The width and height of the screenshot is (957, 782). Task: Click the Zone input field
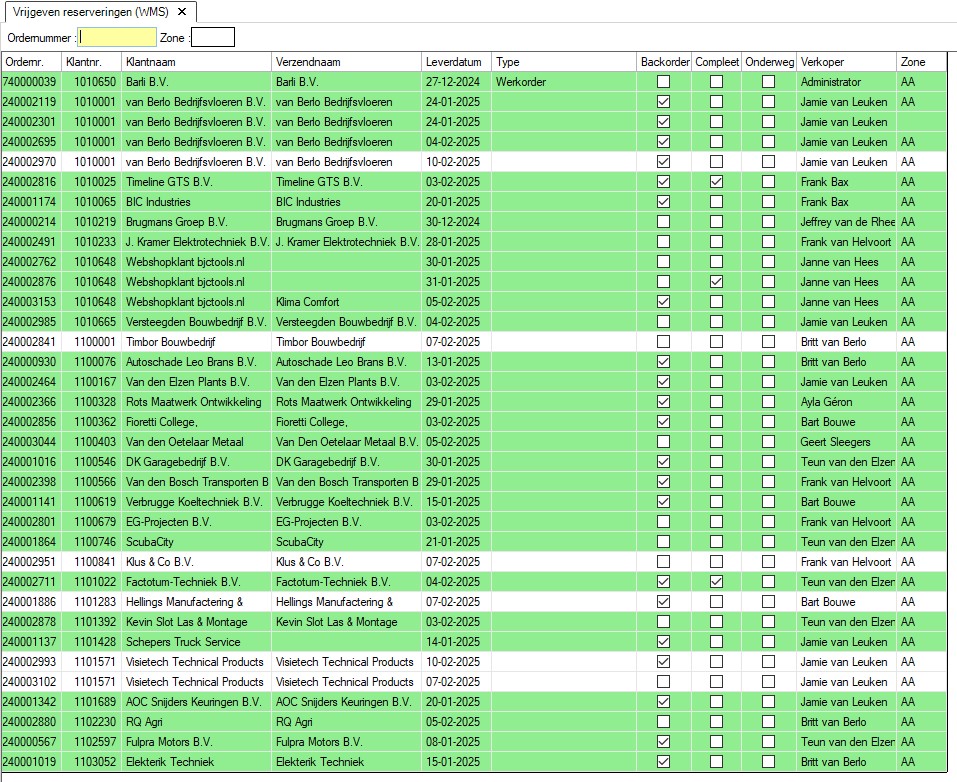point(212,37)
